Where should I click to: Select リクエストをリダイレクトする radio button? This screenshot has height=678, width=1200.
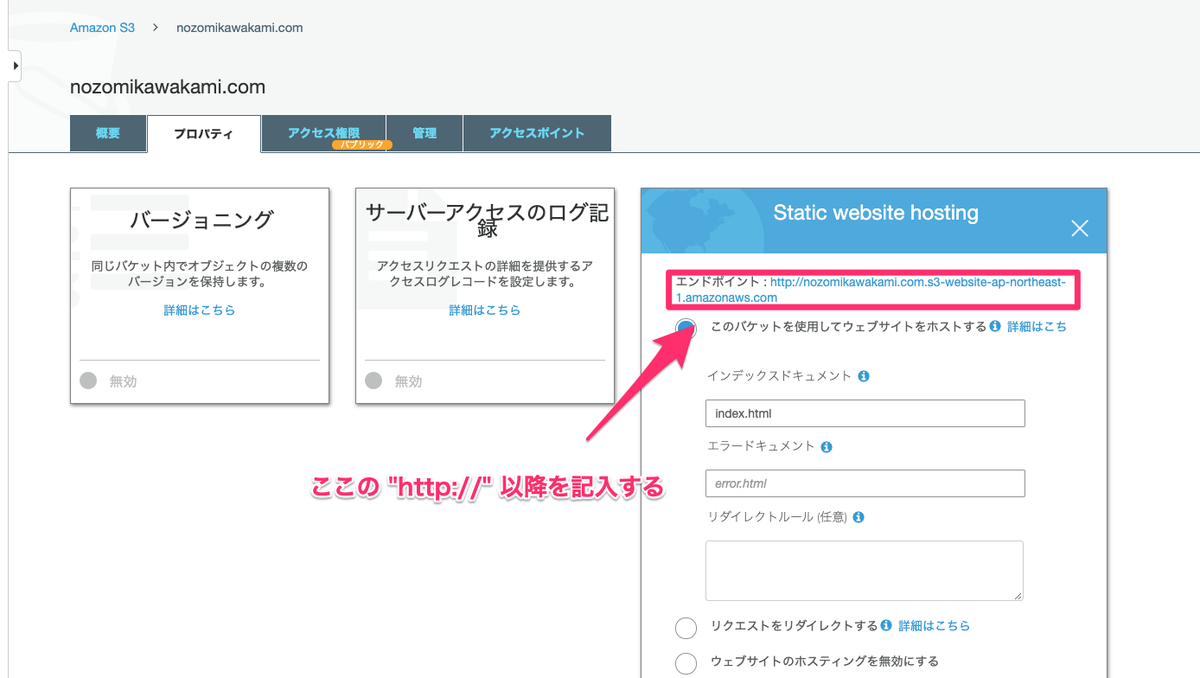tap(686, 628)
